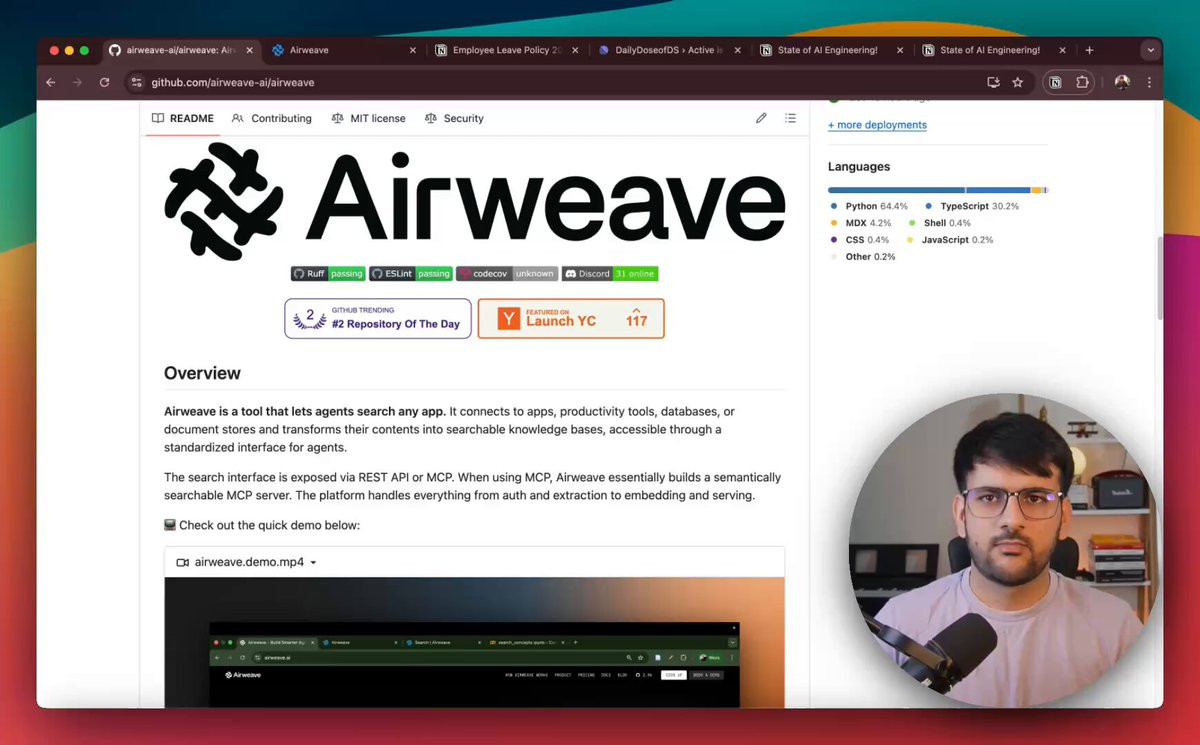
Task: Click the codecov unknown badge
Action: [507, 273]
